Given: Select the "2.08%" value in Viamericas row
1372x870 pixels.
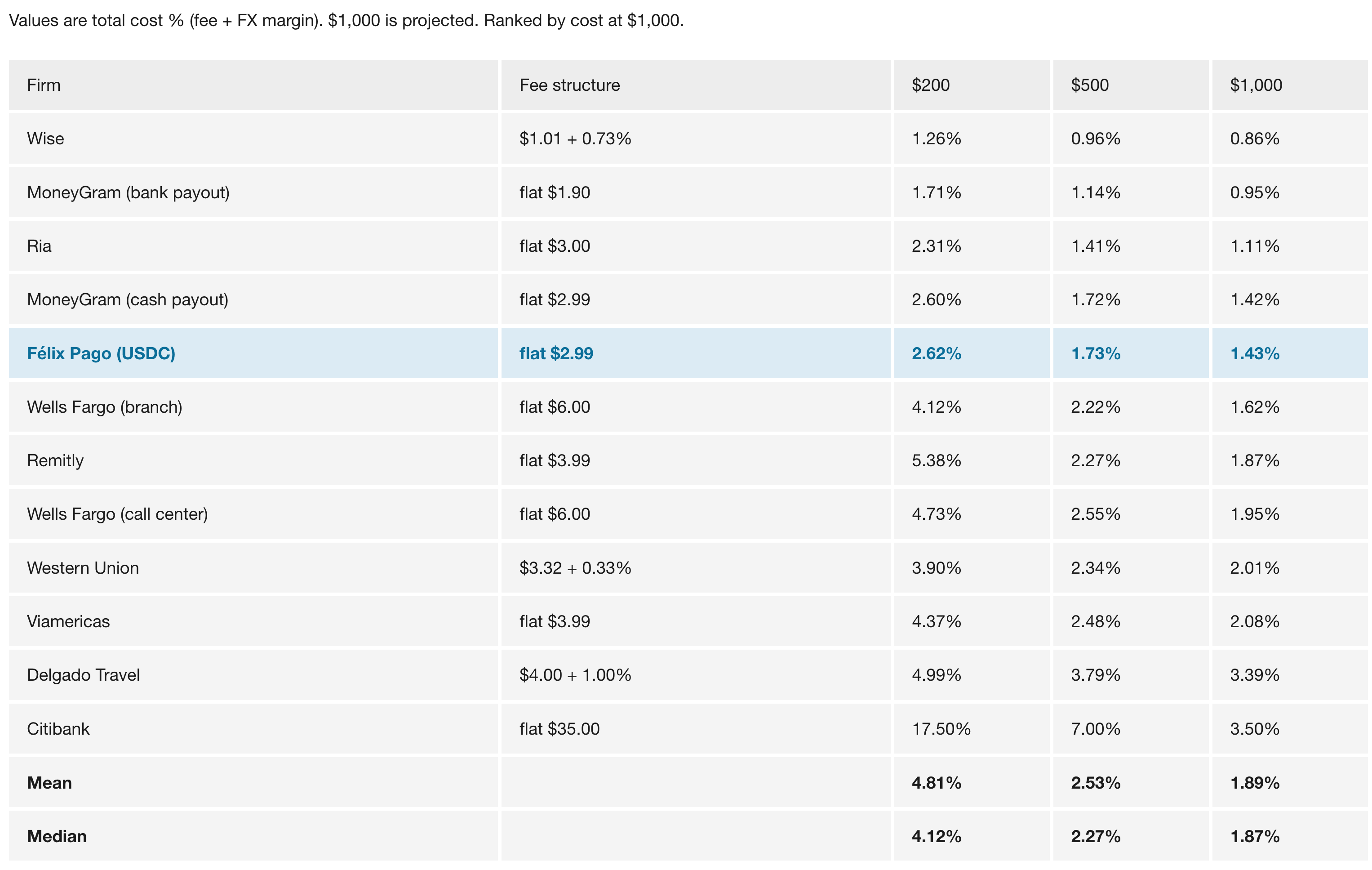Looking at the screenshot, I should click(1290, 621).
